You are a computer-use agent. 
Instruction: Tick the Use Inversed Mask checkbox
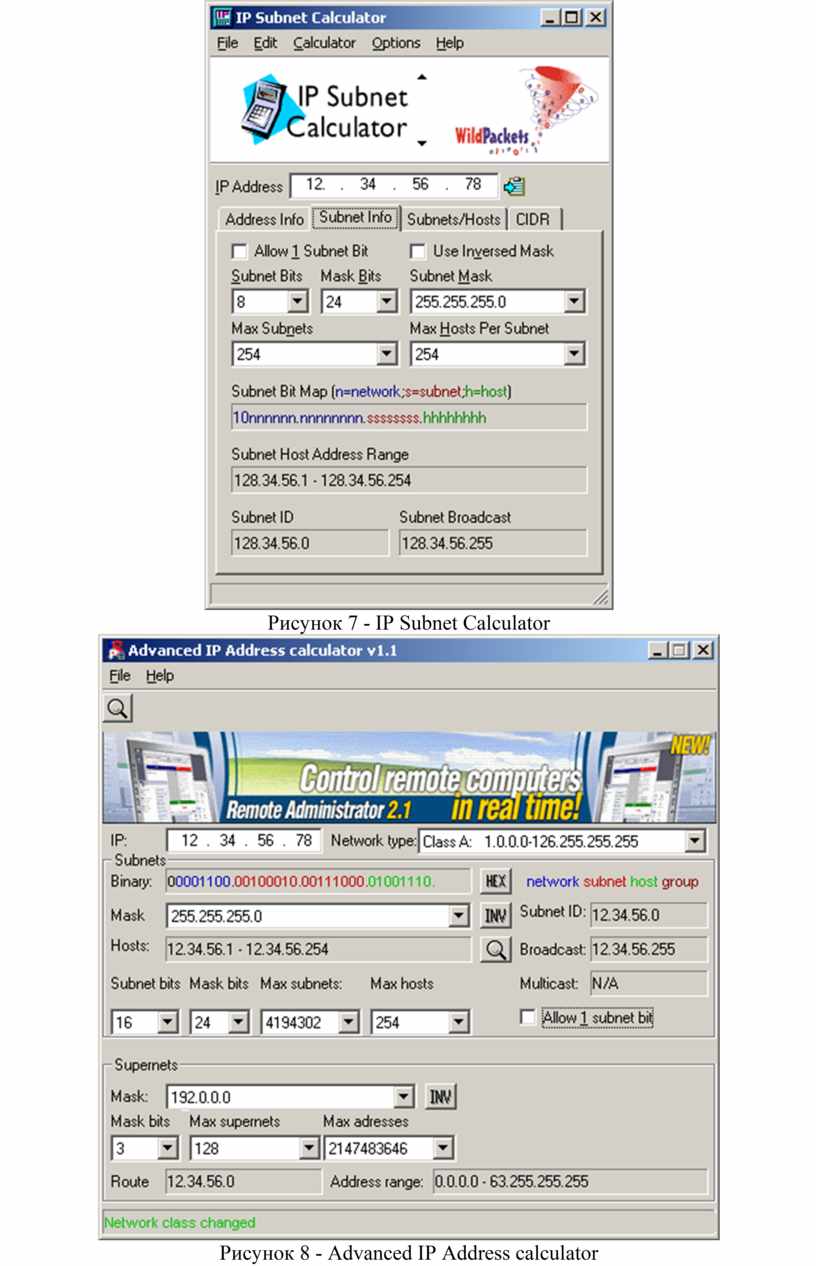tap(418, 251)
